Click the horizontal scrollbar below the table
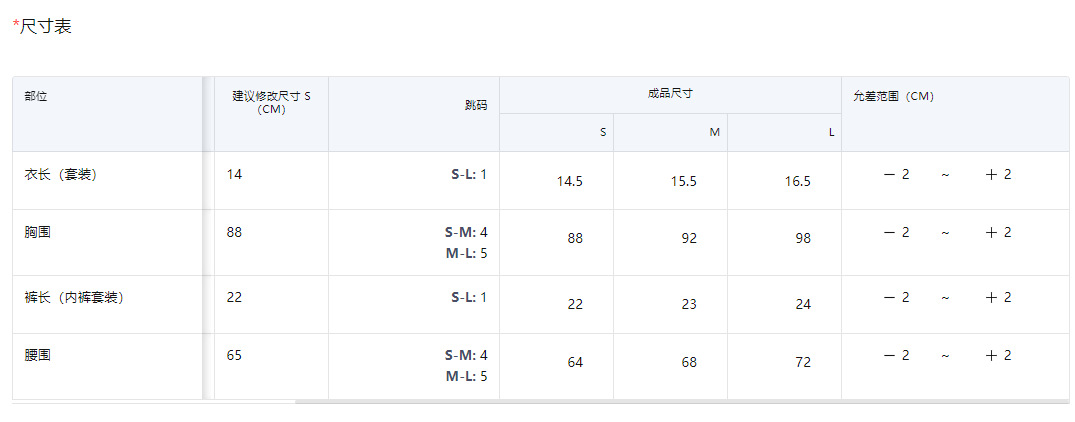 [680, 401]
